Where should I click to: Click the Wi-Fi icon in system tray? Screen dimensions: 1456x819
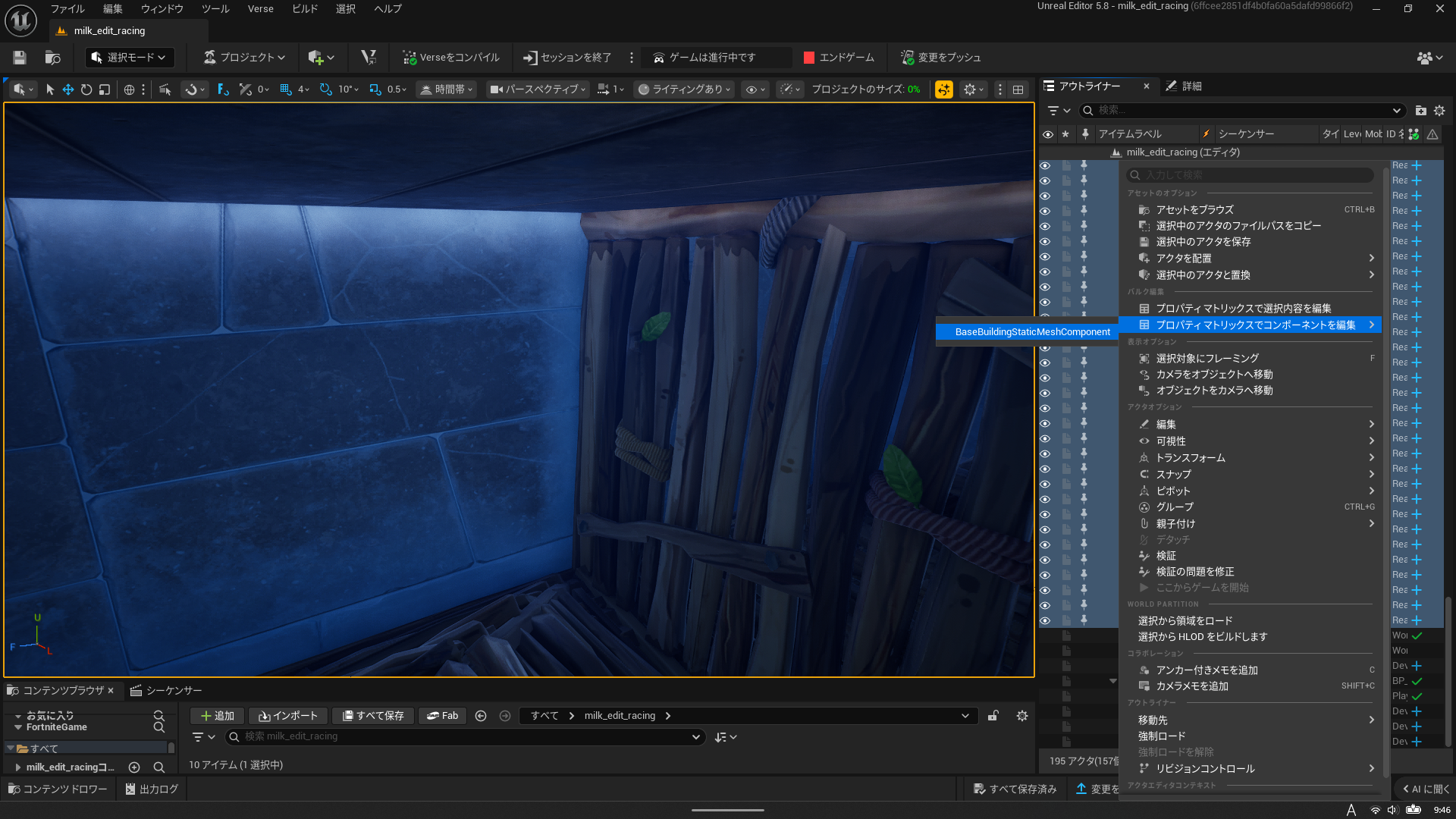(1375, 810)
